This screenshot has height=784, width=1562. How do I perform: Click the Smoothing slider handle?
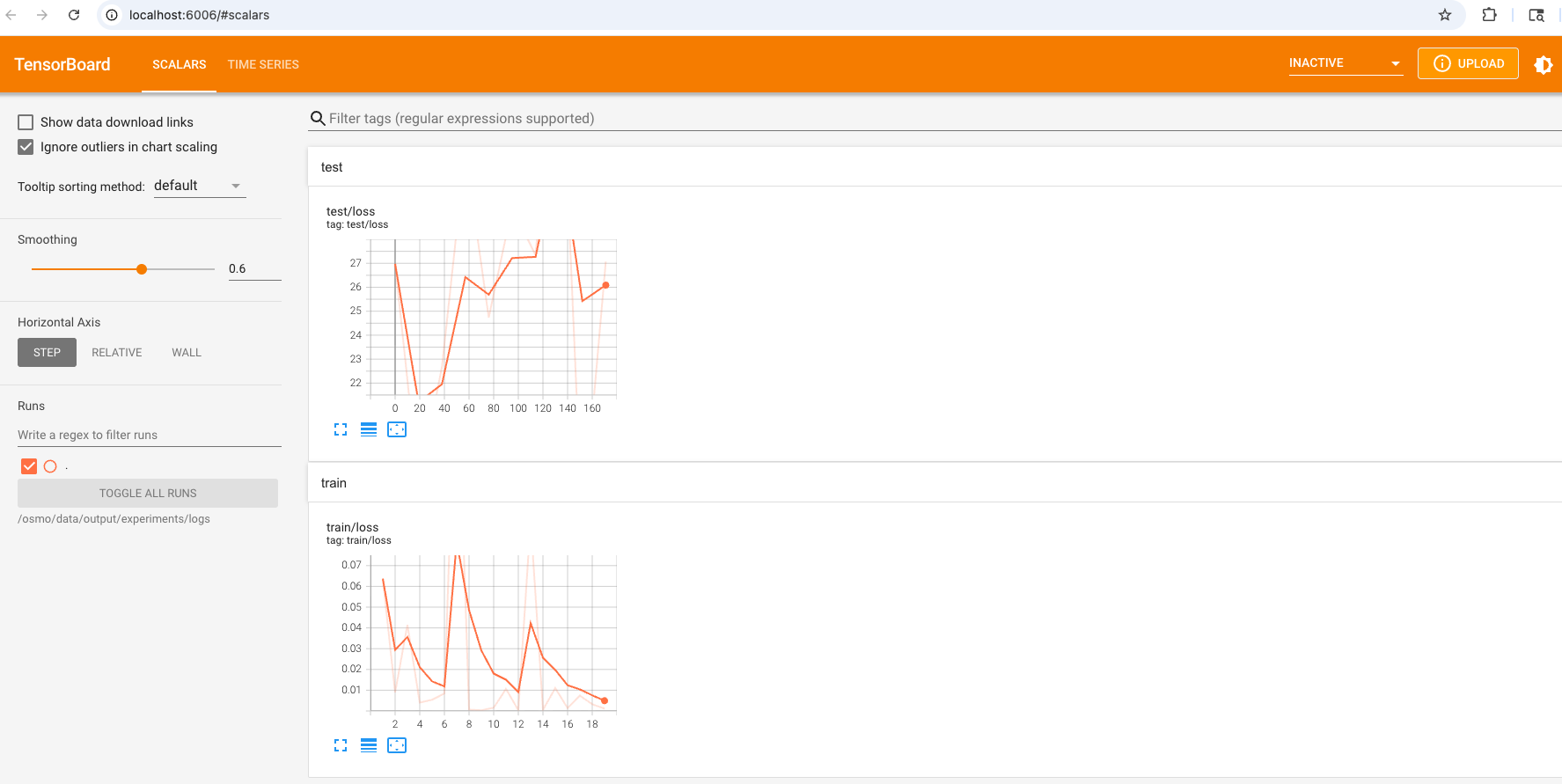(142, 269)
